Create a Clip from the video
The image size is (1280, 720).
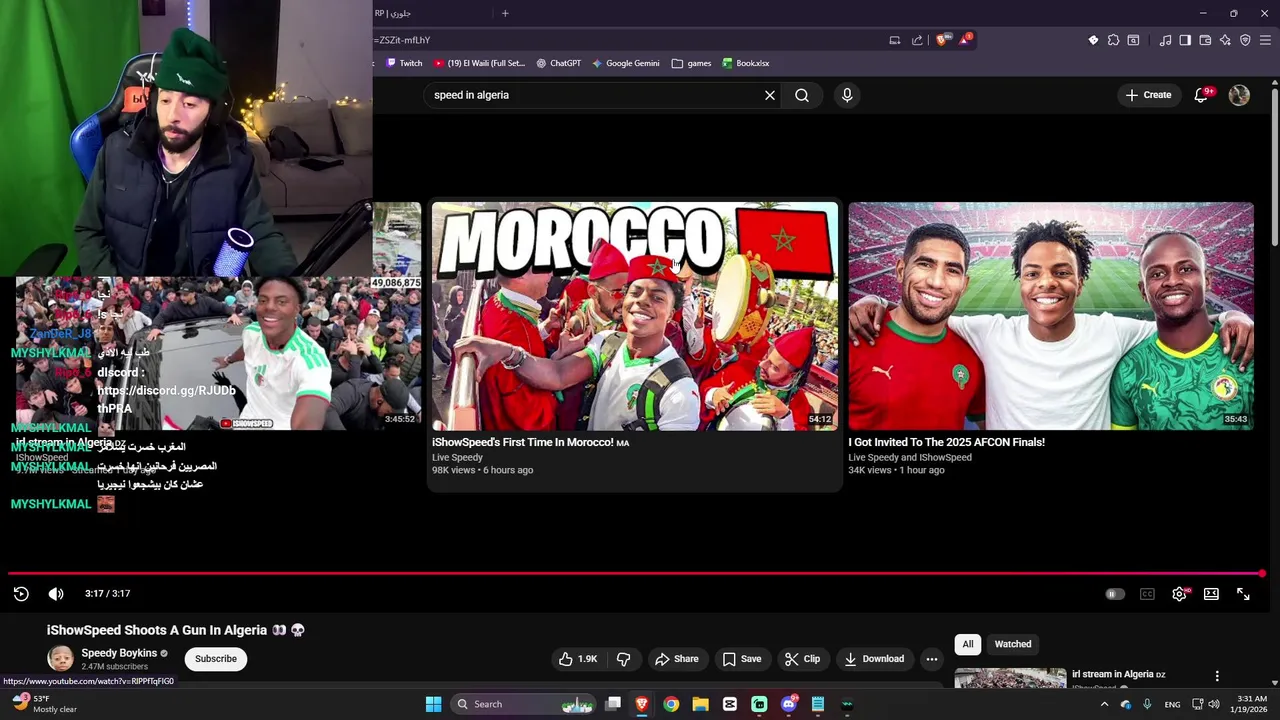802,659
